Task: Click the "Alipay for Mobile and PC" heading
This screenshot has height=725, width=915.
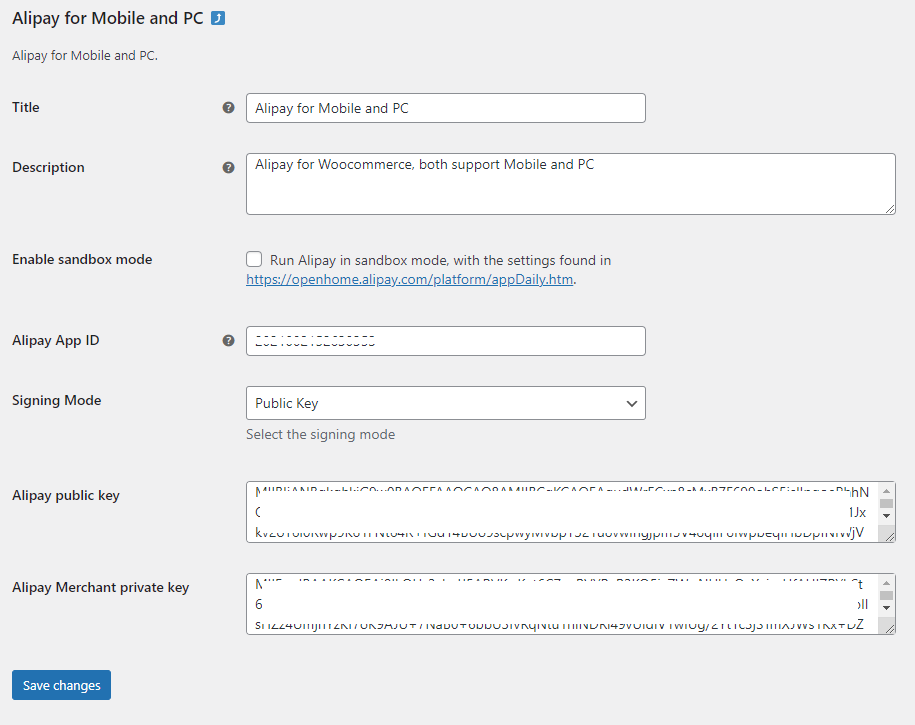Action: 108,19
